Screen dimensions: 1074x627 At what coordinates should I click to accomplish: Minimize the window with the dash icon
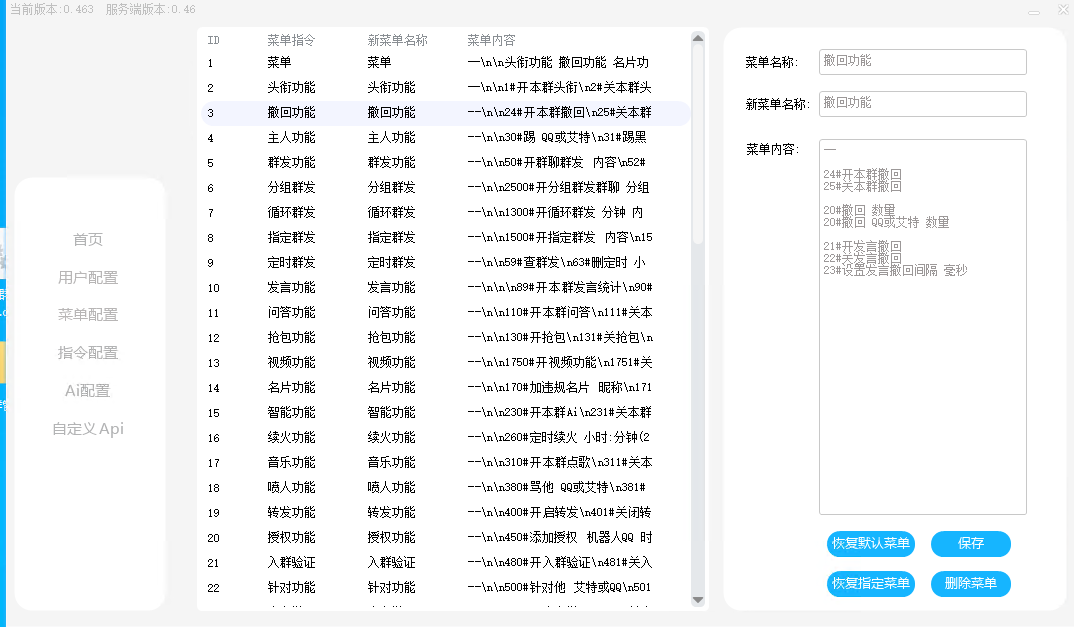click(x=1034, y=12)
